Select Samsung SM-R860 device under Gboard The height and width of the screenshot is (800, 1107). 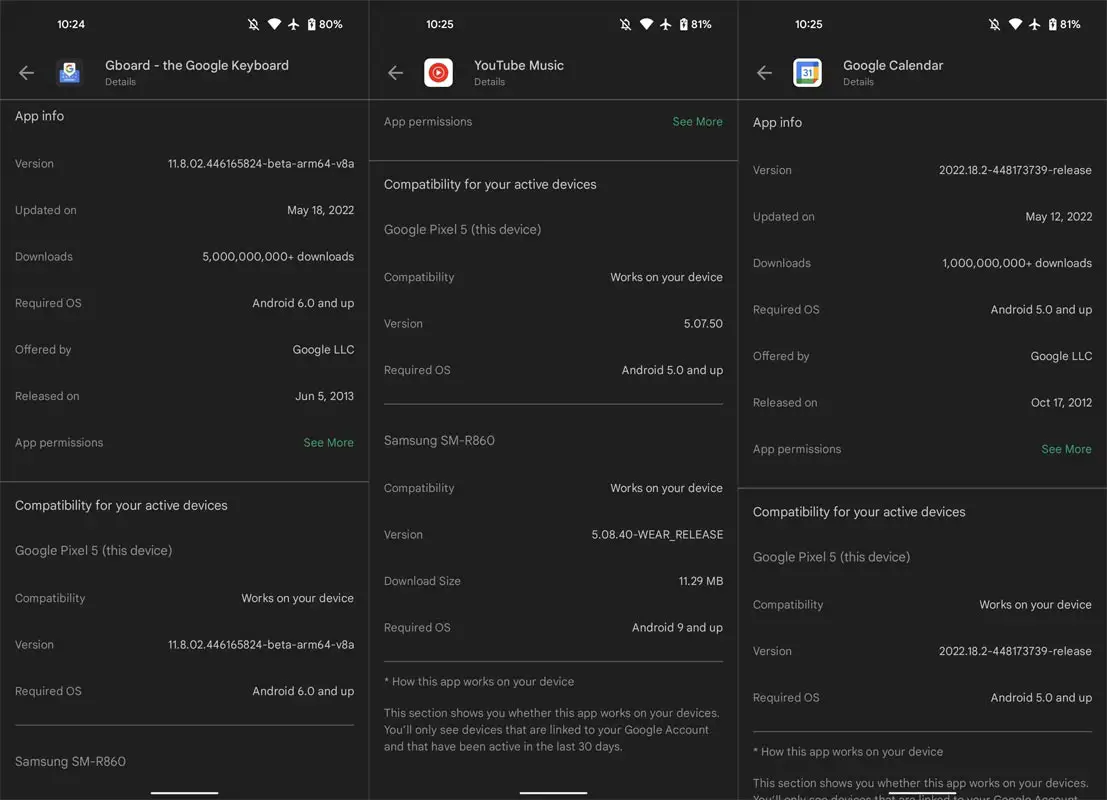[x=71, y=762]
